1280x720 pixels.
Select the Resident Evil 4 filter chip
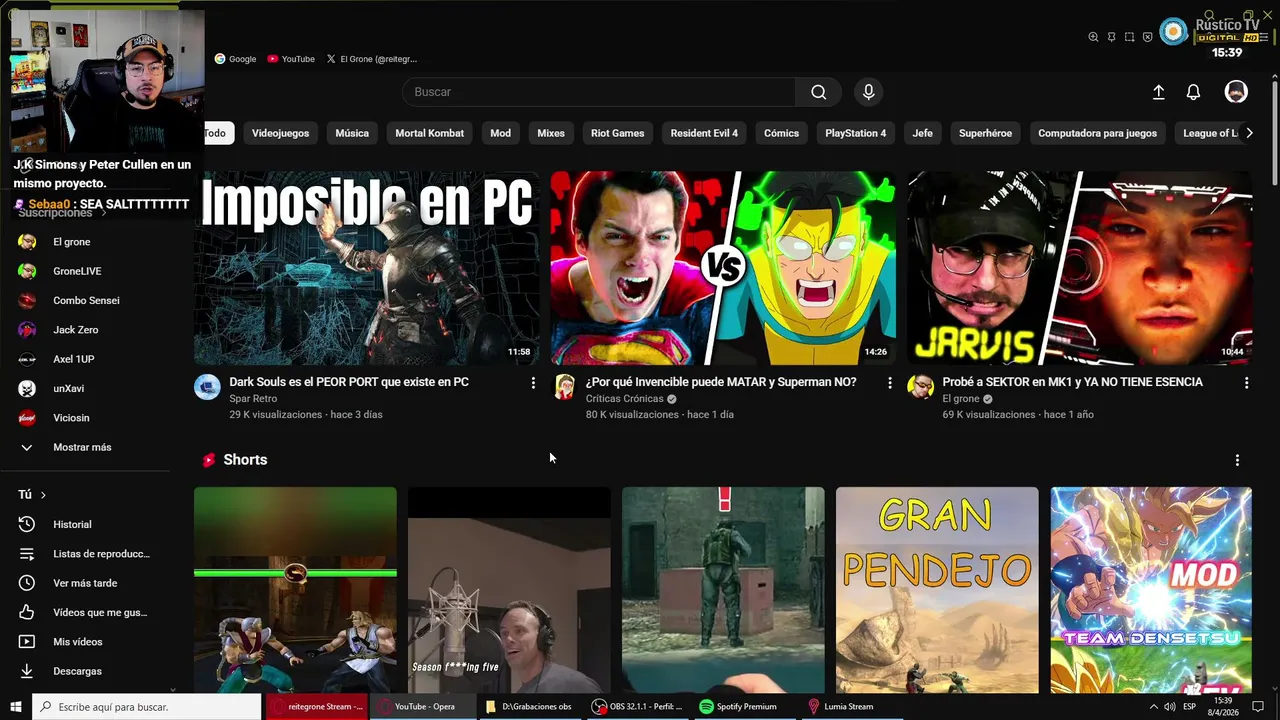(704, 133)
